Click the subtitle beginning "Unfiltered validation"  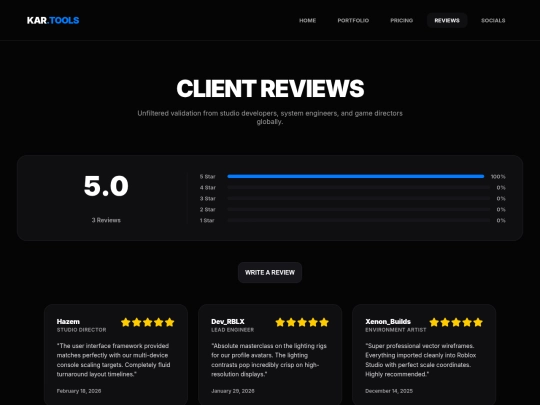pos(270,117)
